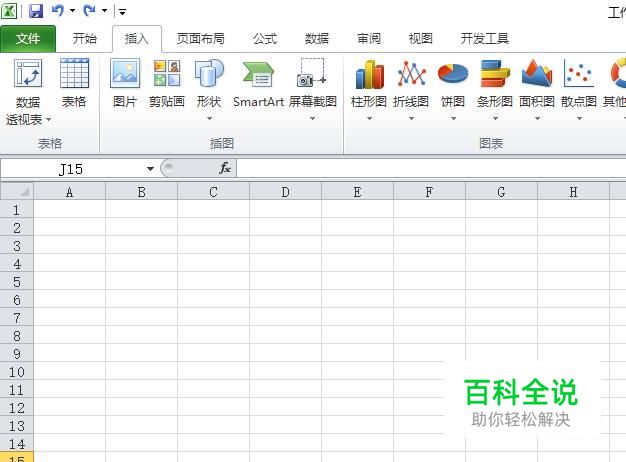Select column H header

(573, 192)
